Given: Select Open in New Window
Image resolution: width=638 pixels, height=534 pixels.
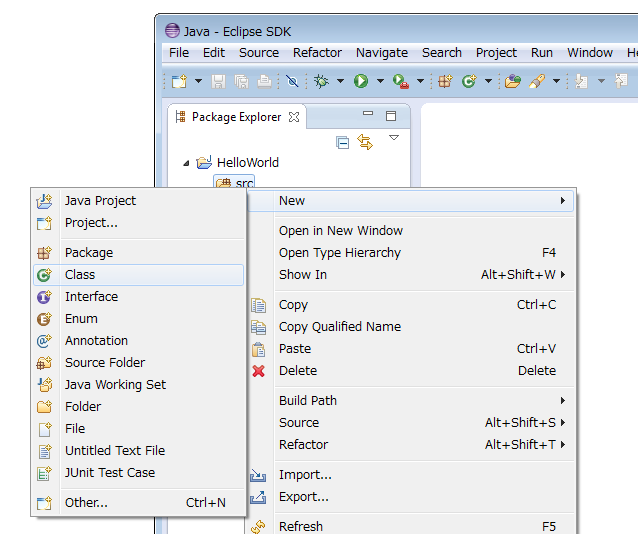Looking at the screenshot, I should (x=411, y=231).
